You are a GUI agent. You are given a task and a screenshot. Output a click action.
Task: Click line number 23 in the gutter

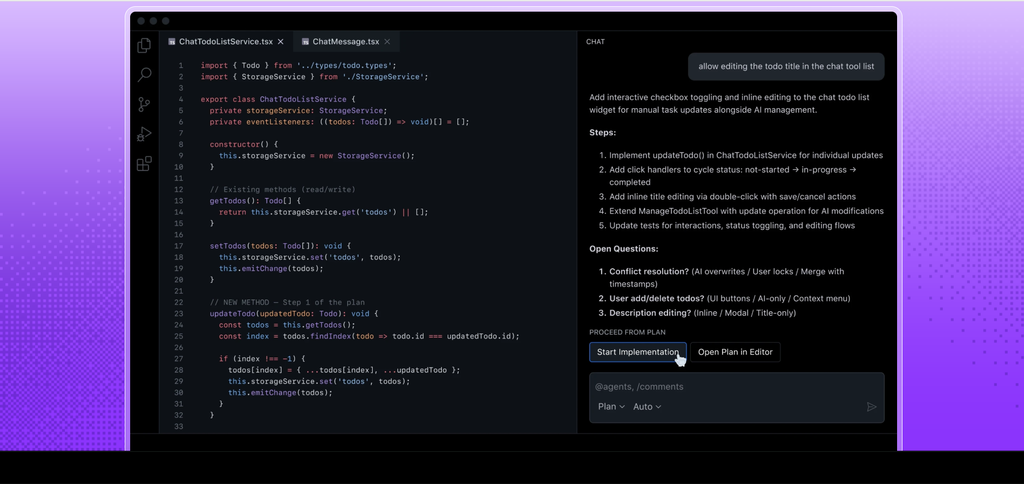tap(179, 314)
